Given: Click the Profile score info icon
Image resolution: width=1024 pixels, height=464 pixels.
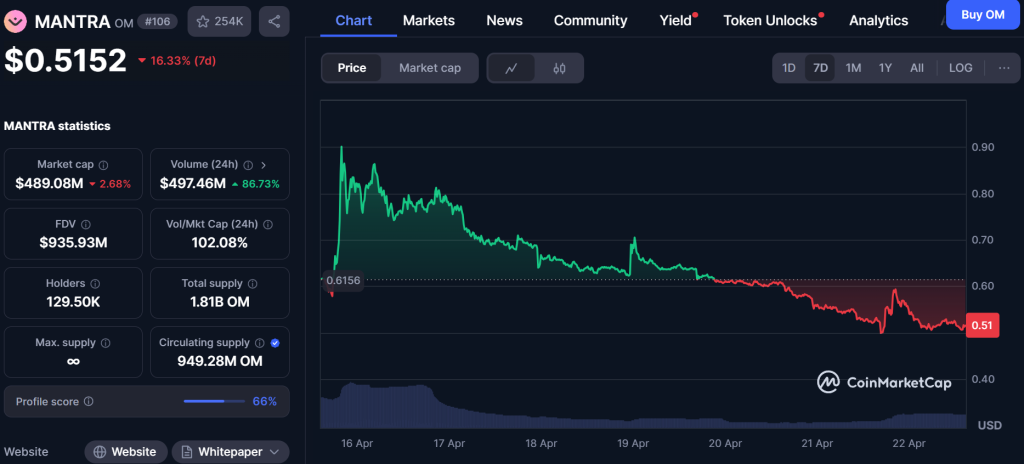Looking at the screenshot, I should pos(89,402).
